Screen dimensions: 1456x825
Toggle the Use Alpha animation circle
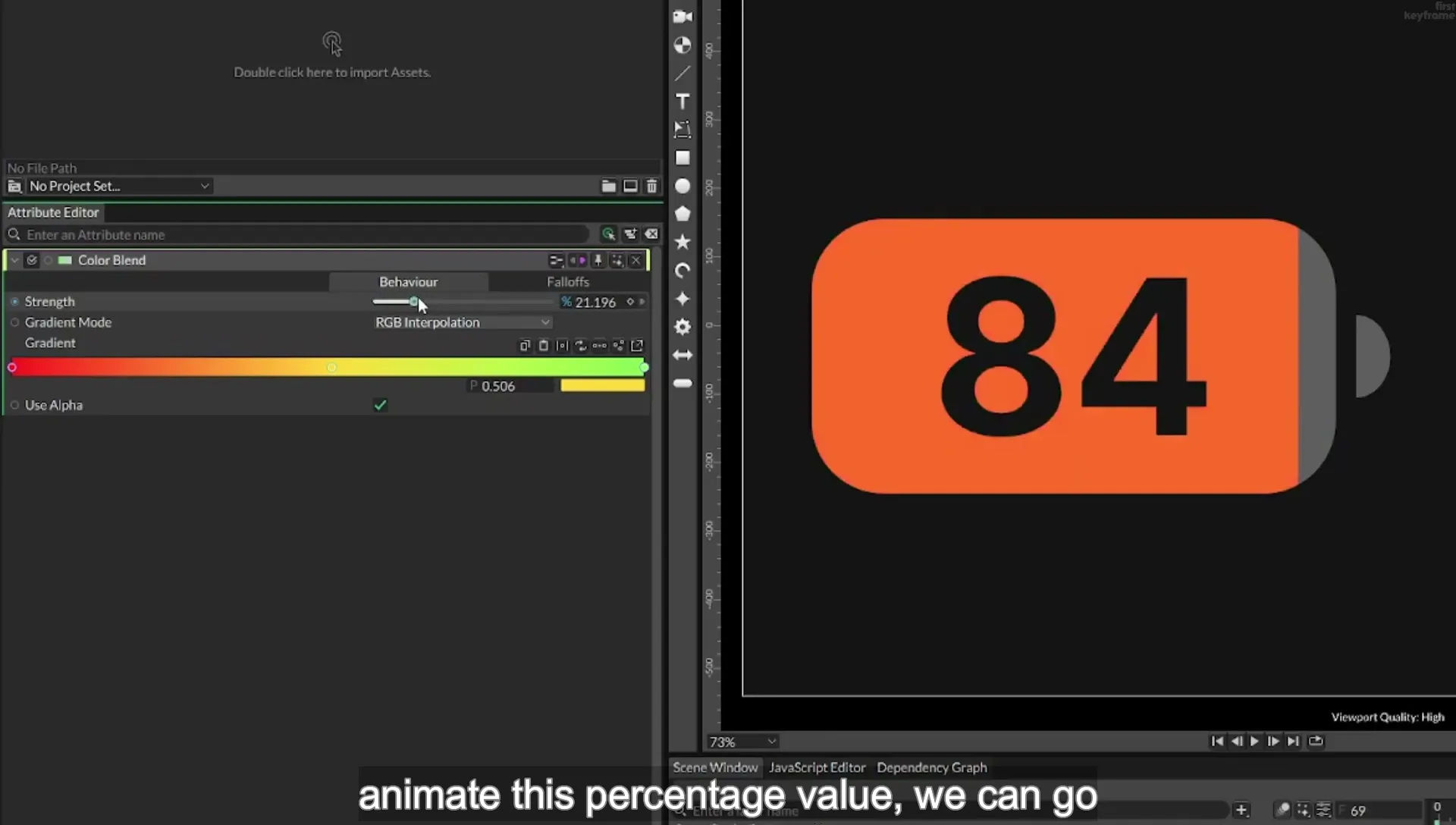click(14, 405)
